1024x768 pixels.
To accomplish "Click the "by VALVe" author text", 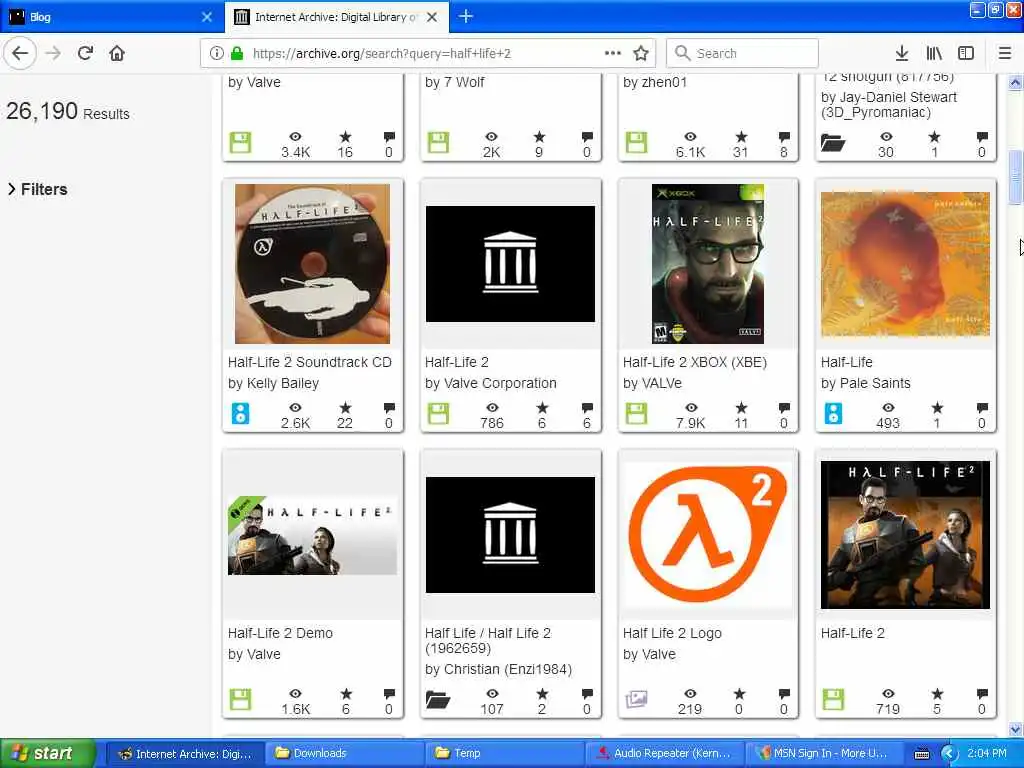I will tap(652, 383).
